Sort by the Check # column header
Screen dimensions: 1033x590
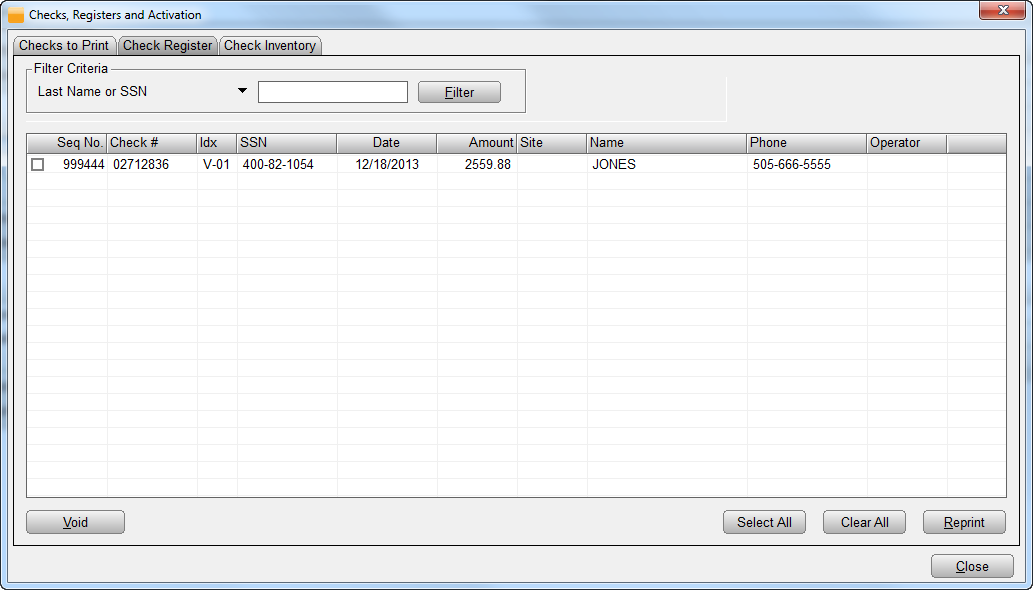pos(151,143)
